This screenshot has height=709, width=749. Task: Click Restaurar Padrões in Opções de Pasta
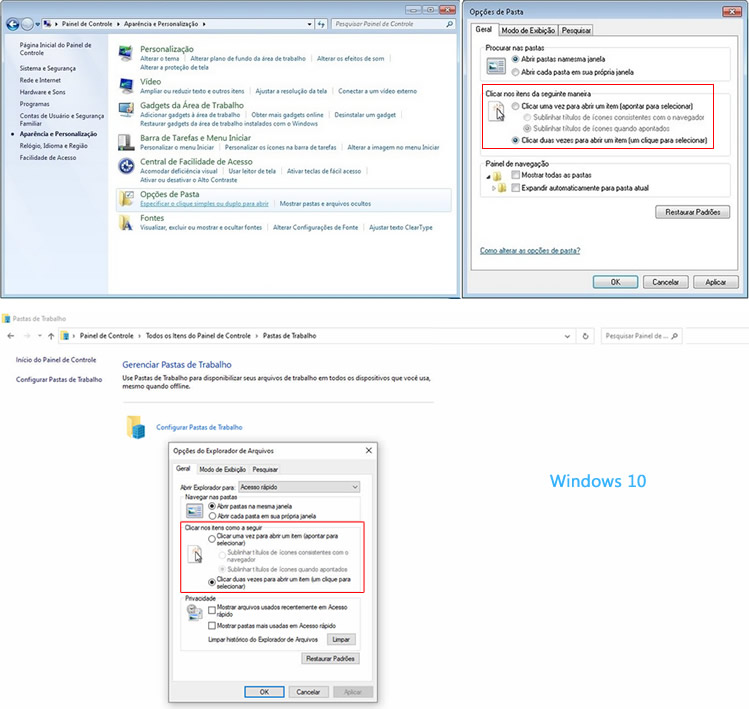[692, 212]
